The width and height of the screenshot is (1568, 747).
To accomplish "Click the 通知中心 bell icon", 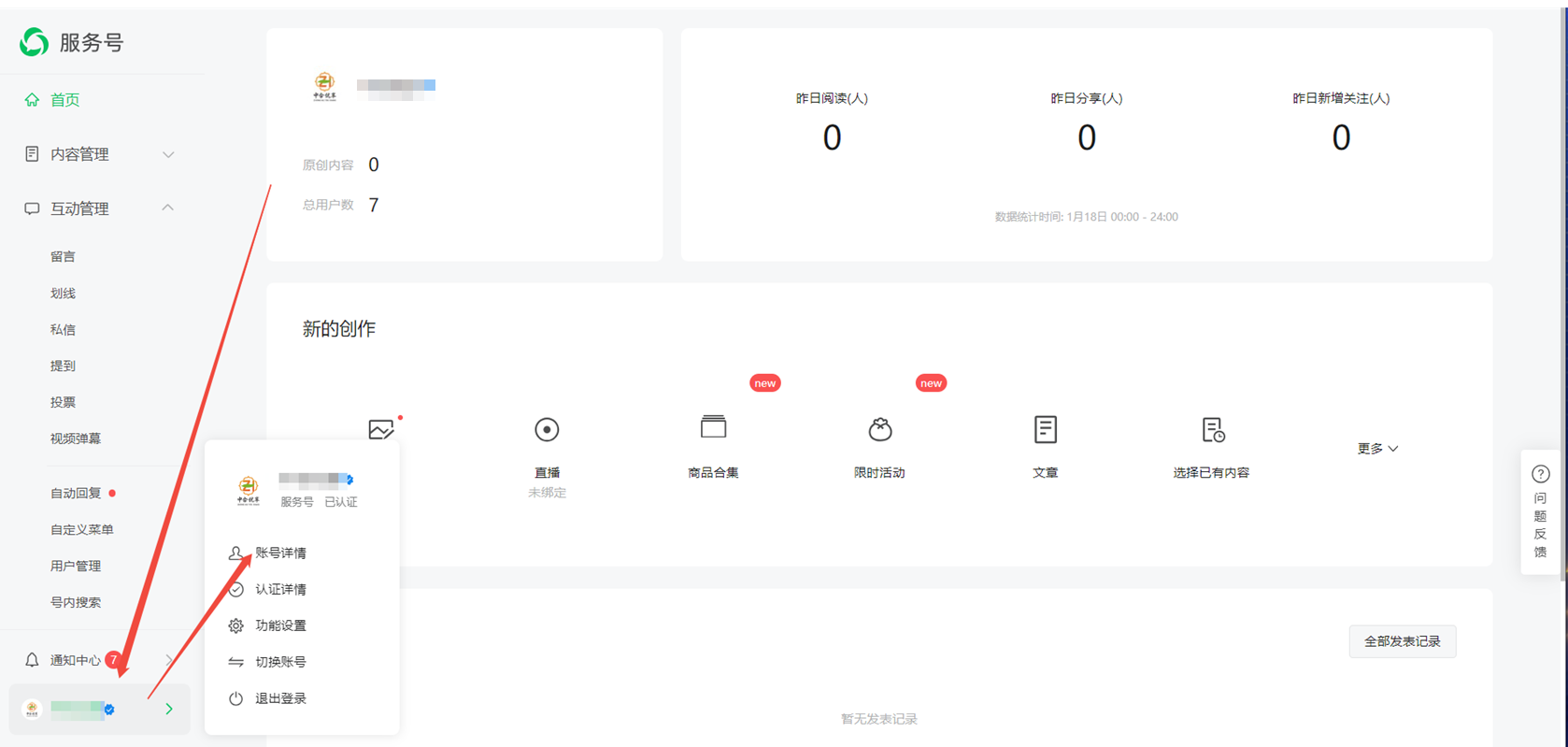I will click(x=32, y=660).
